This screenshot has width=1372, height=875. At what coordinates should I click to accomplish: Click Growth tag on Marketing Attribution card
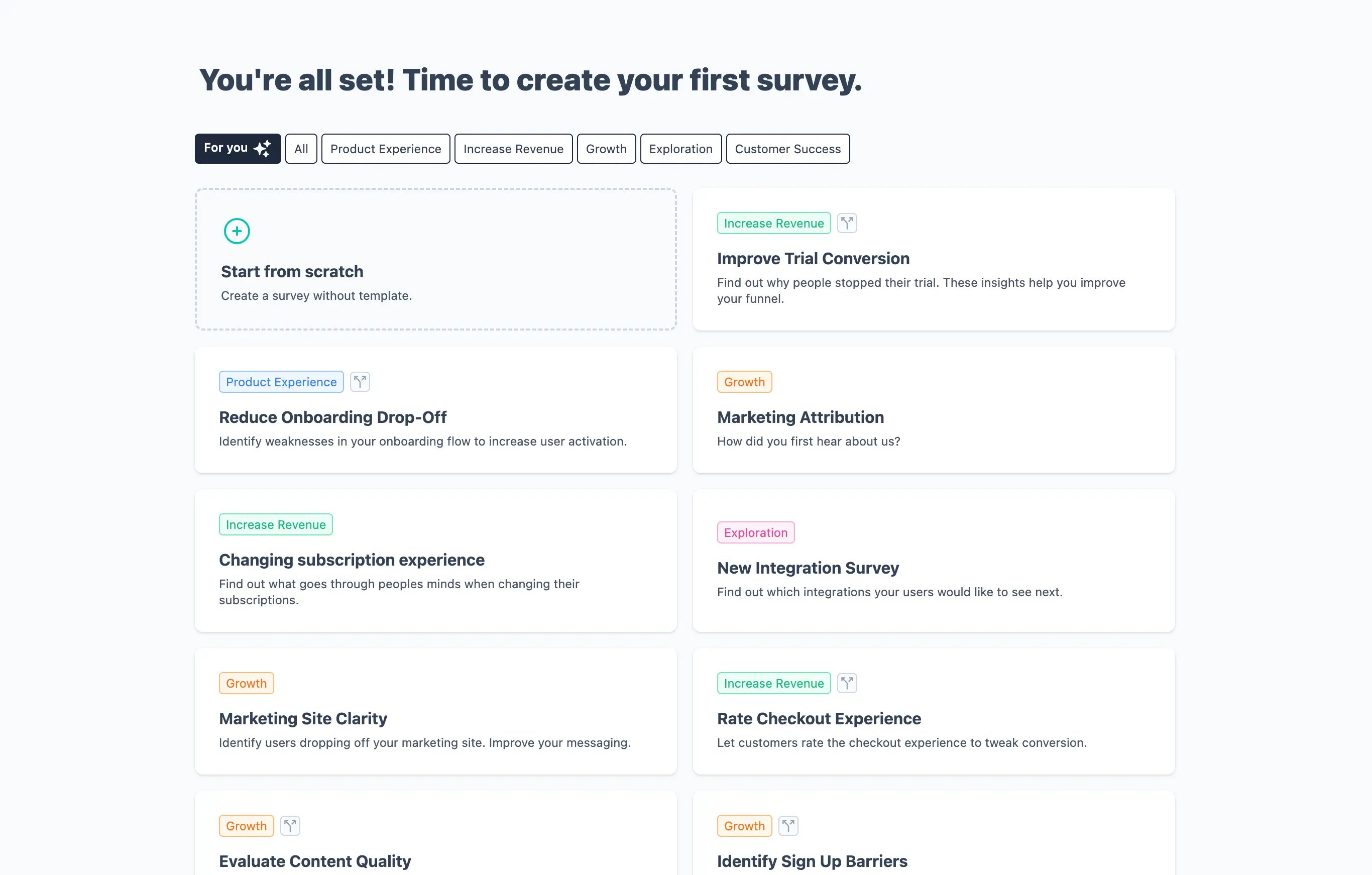(744, 382)
